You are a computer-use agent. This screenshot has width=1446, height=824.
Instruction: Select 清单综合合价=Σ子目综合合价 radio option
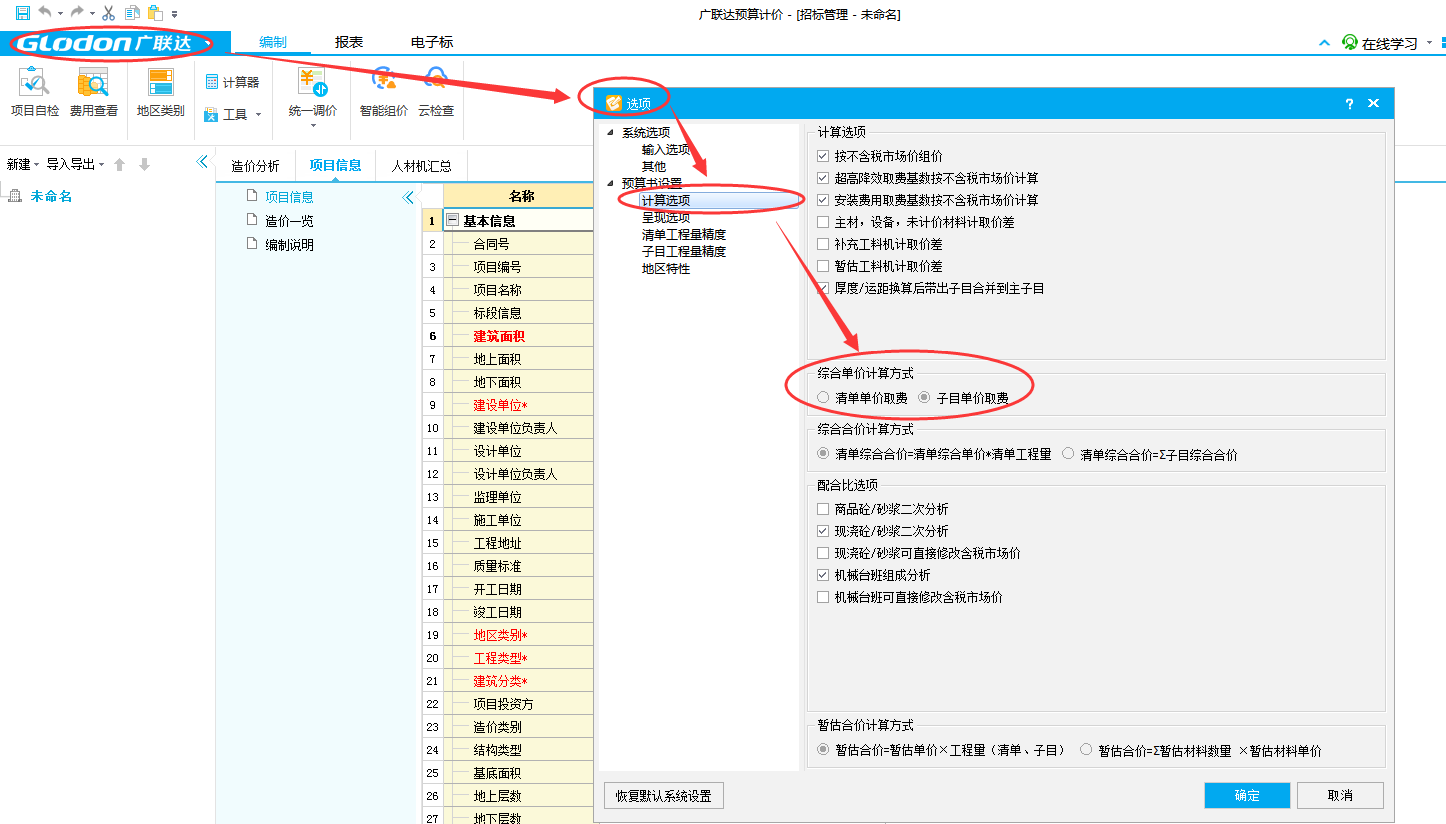(1068, 454)
